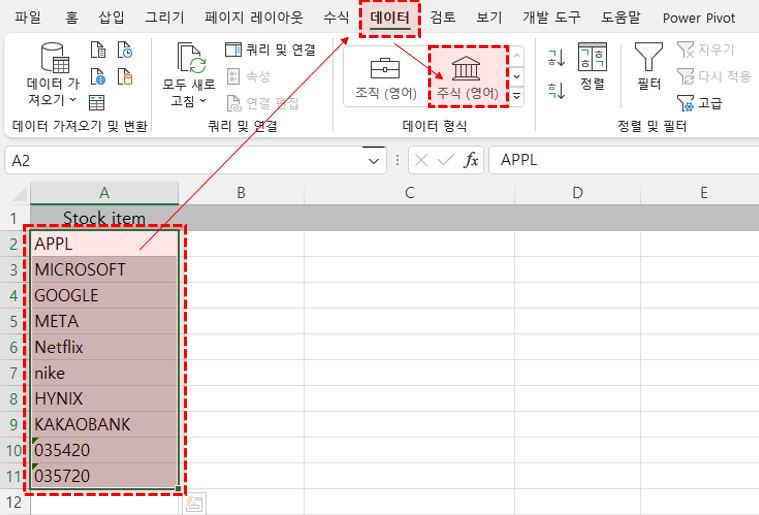Click the 속성 properties button
The width and height of the screenshot is (759, 515).
click(248, 76)
